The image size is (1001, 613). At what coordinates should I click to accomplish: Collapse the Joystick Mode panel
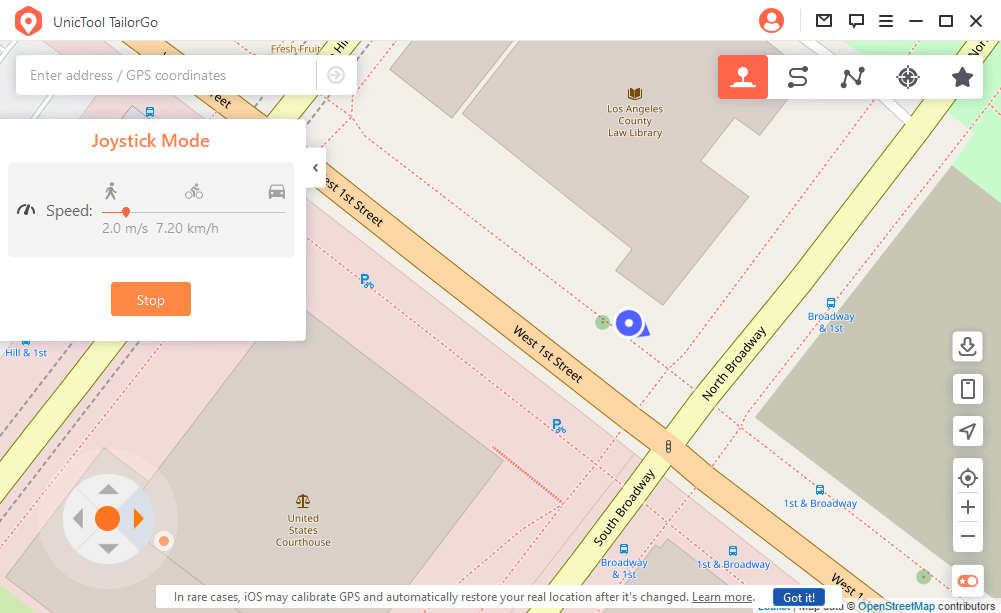(x=315, y=168)
